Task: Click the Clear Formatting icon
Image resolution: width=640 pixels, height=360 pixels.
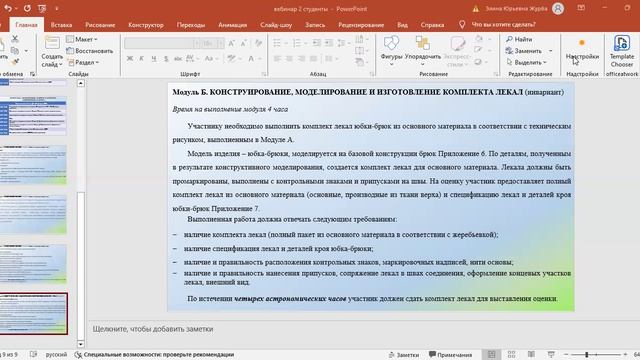Action: click(258, 43)
